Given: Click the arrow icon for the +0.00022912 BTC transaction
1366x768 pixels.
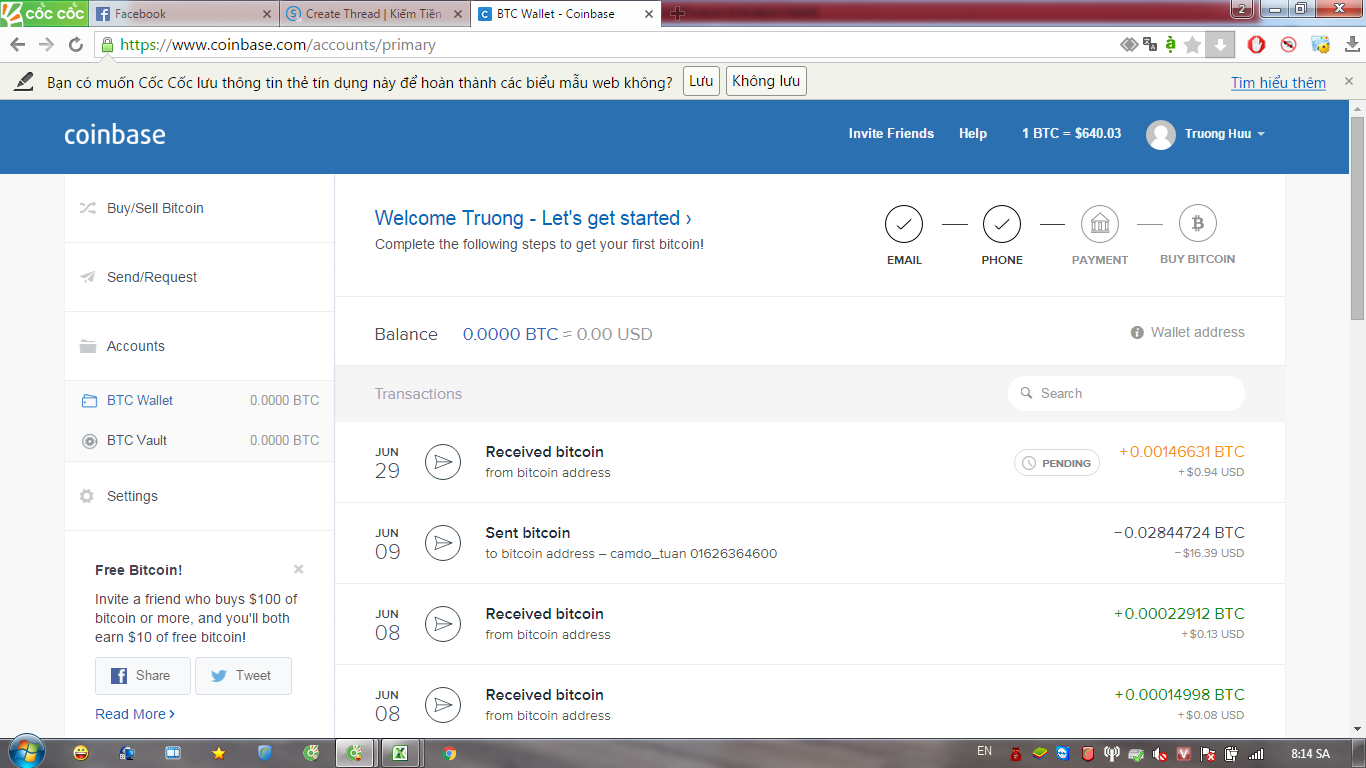Looking at the screenshot, I should 443,624.
